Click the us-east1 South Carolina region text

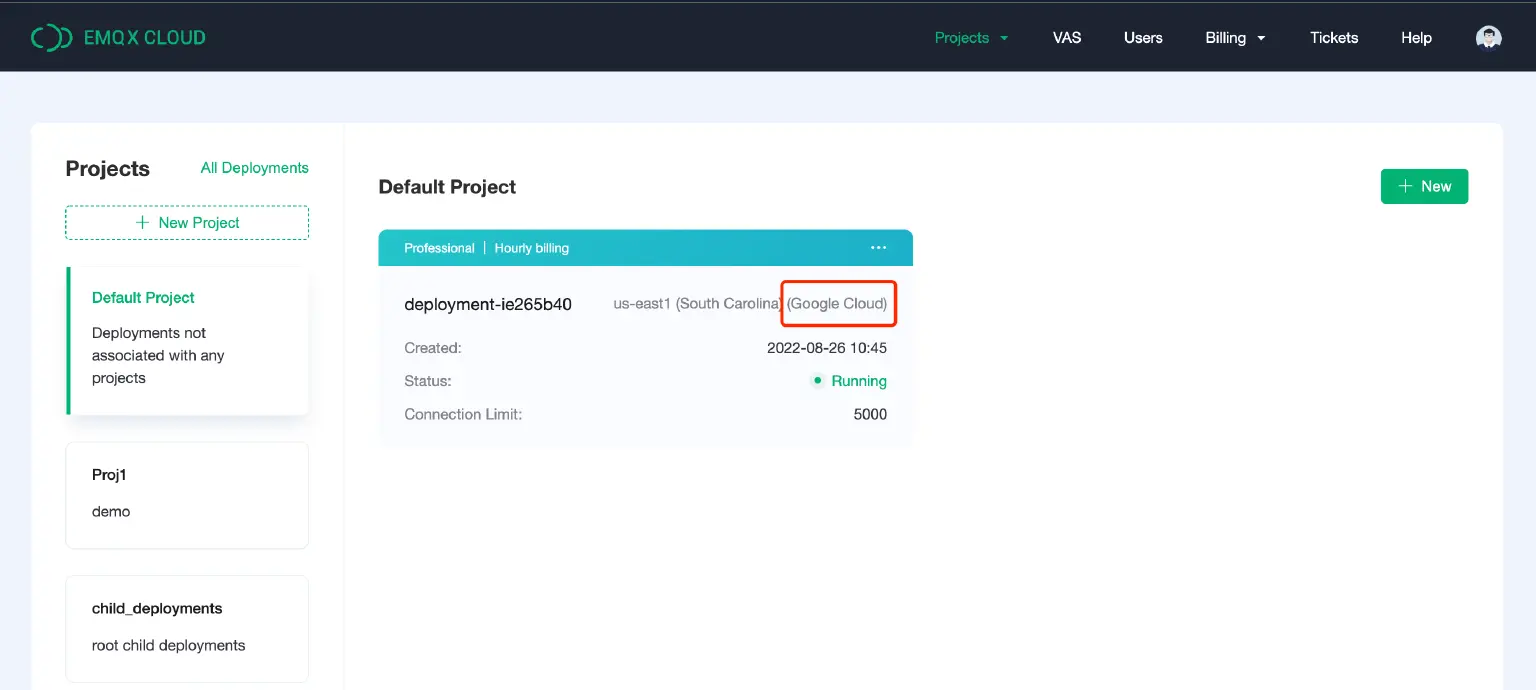click(x=697, y=304)
